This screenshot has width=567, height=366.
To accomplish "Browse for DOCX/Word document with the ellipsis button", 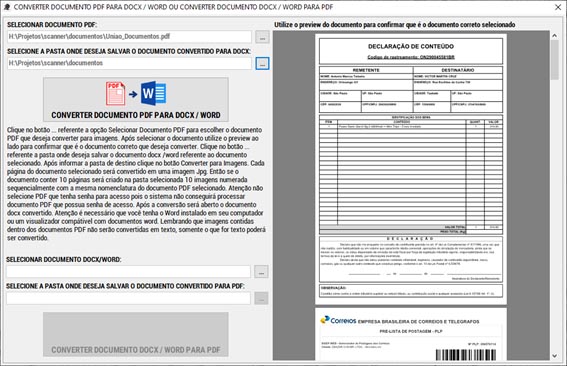I will click(x=261, y=272).
